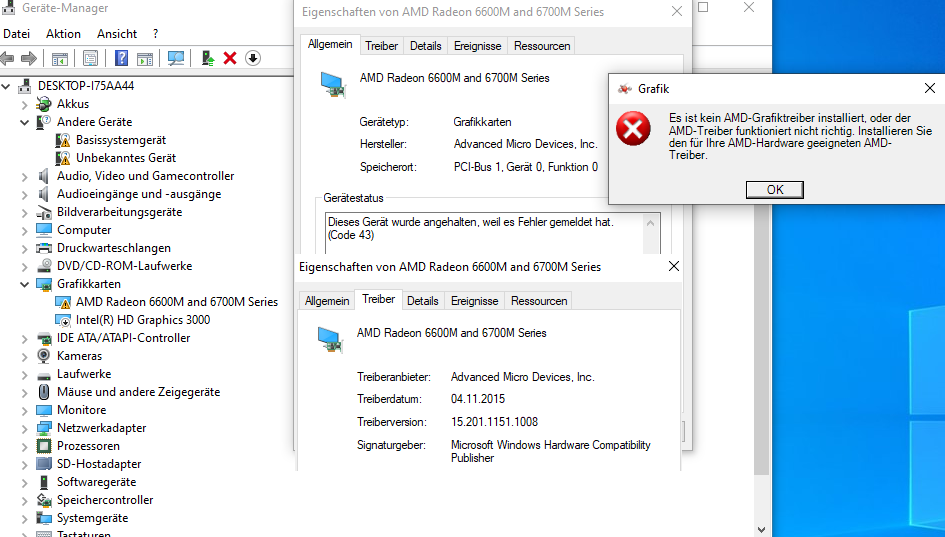This screenshot has width=945, height=537.
Task: Select the Netzwerkadapter icon
Action: point(44,428)
